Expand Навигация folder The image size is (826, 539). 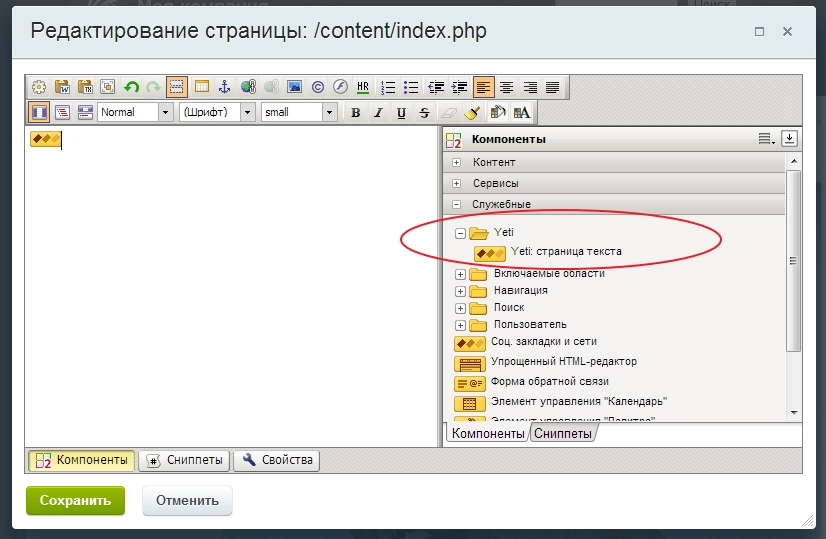tap(460, 291)
